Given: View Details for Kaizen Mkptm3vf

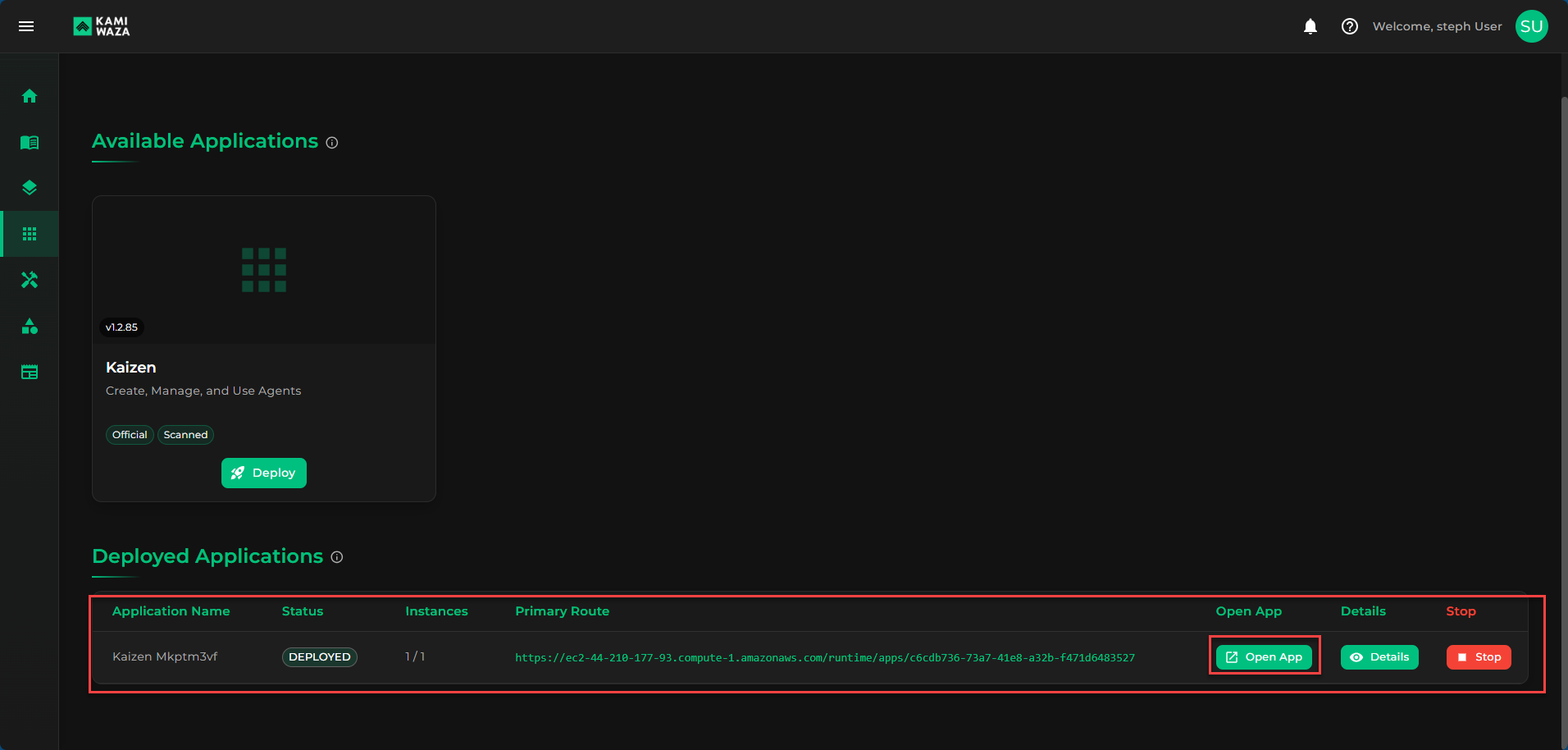Looking at the screenshot, I should tap(1379, 657).
